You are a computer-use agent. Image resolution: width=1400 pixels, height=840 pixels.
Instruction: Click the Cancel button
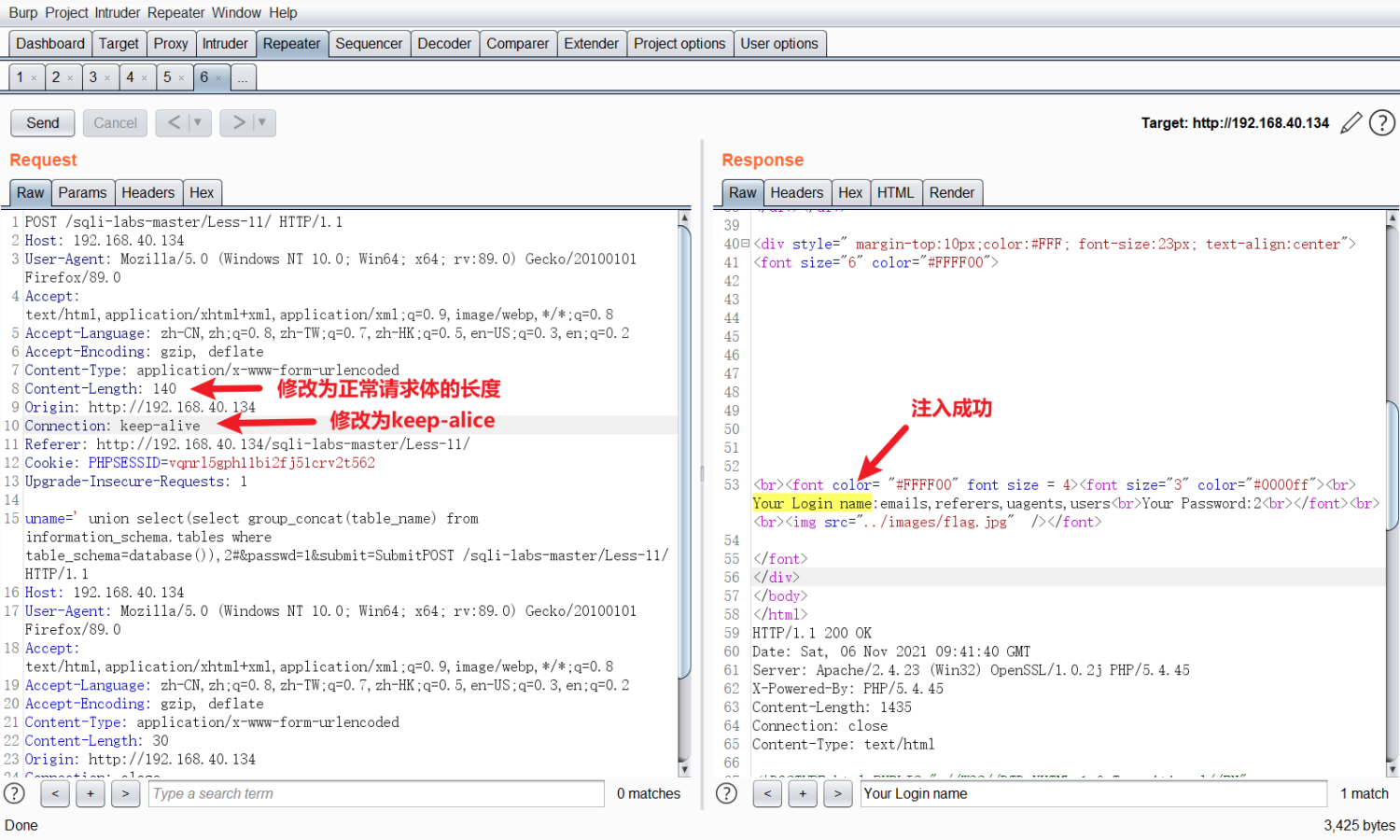click(x=115, y=122)
